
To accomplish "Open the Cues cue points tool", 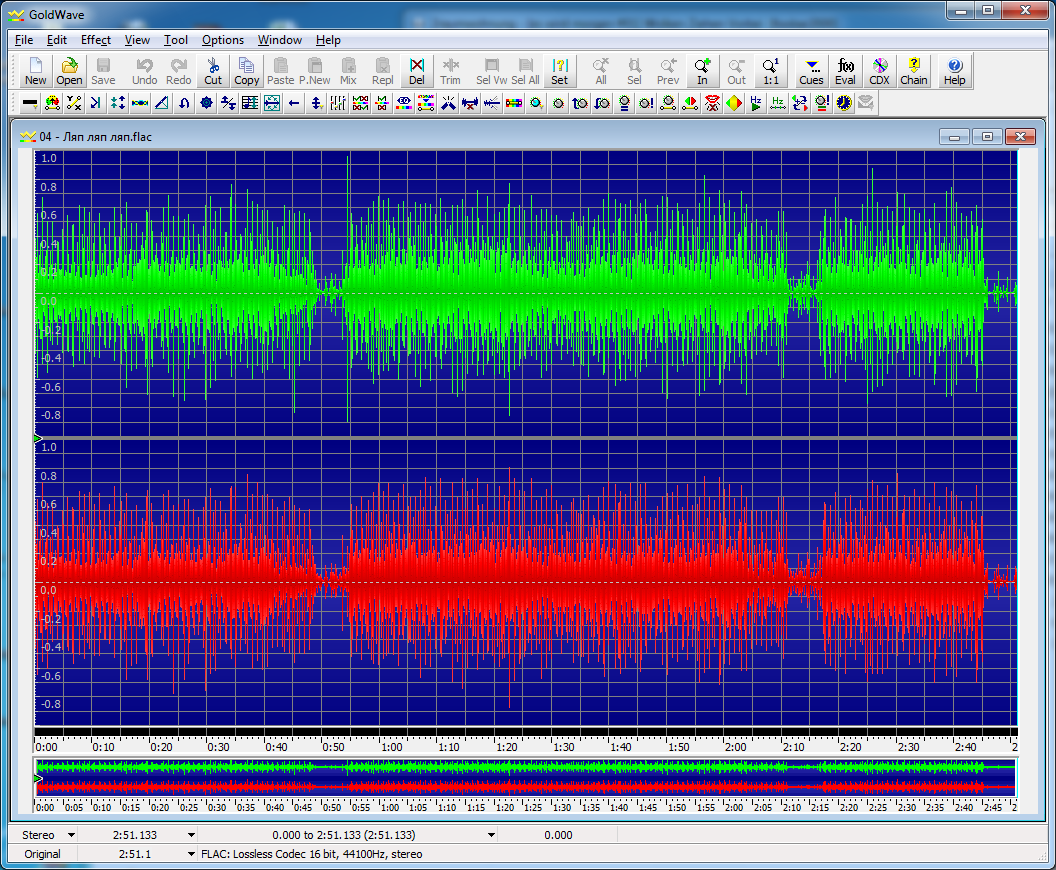I will coord(811,71).
